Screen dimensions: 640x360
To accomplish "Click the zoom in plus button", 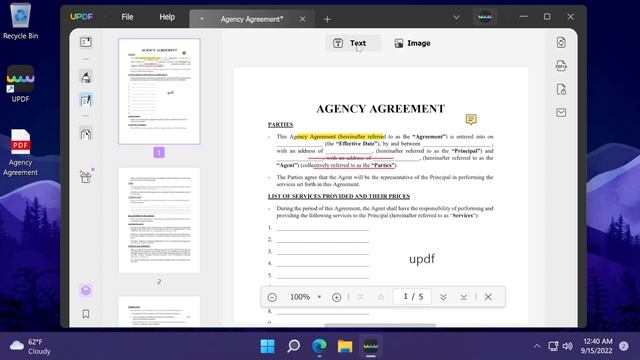I will point(336,297).
